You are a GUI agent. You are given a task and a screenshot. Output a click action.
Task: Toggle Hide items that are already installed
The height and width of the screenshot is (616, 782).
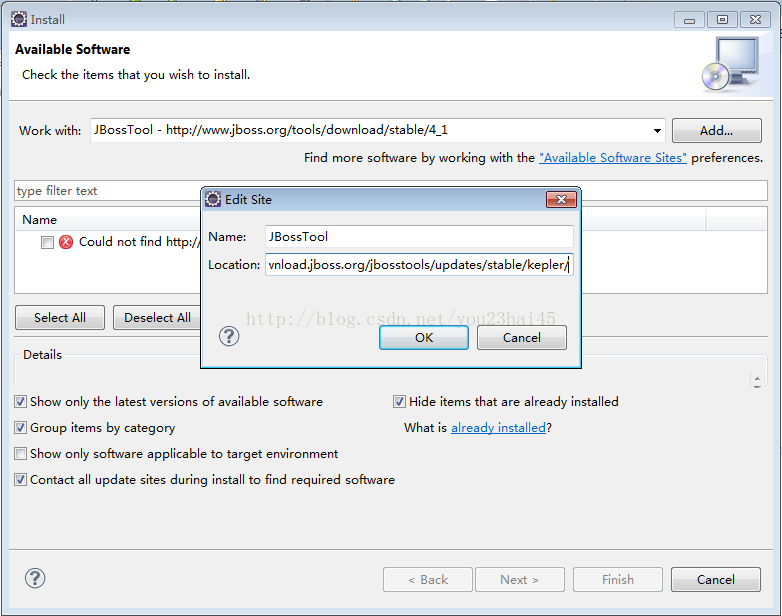(x=399, y=402)
